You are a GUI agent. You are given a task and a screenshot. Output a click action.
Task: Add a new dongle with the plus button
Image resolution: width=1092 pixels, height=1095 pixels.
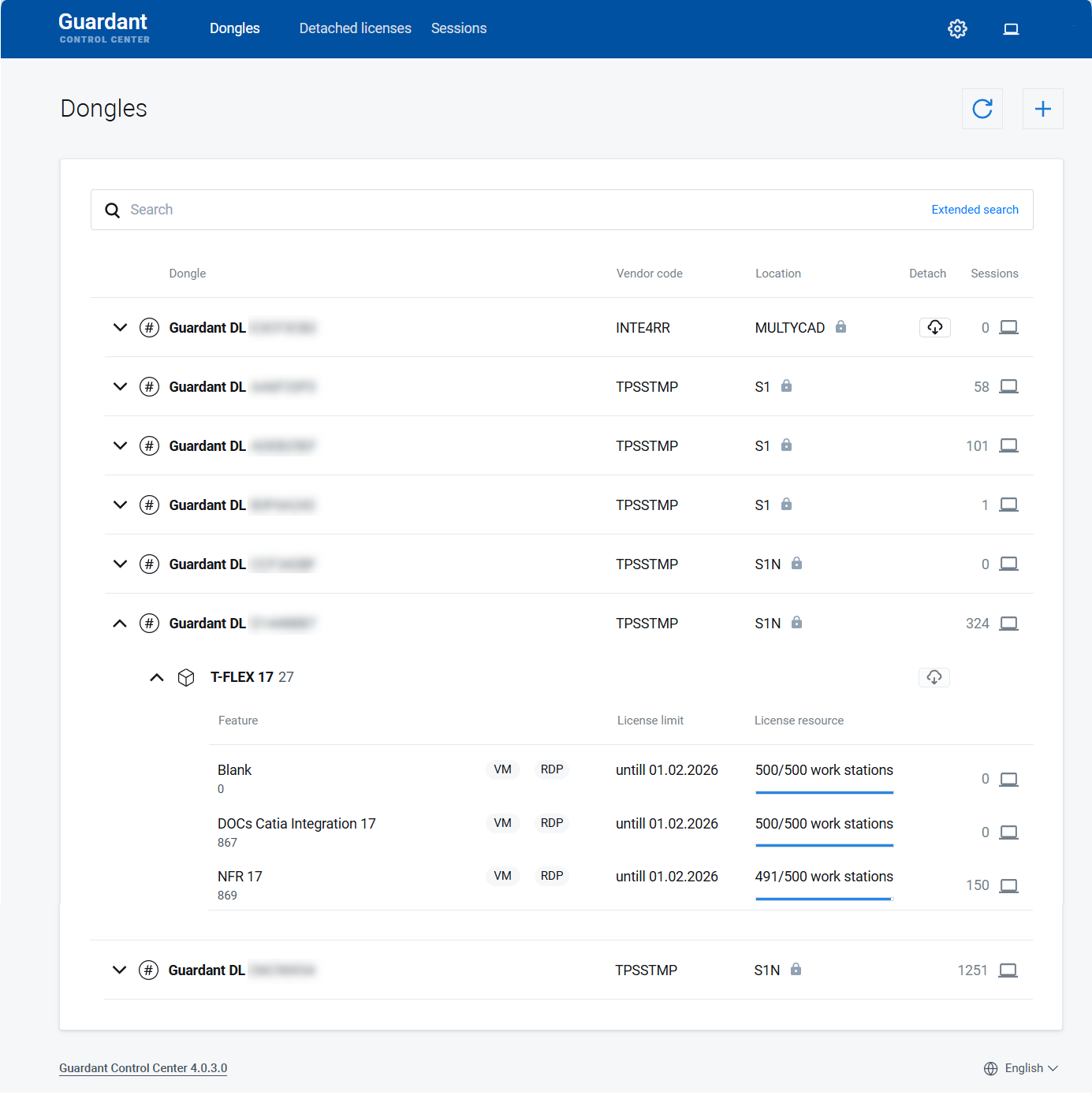(x=1043, y=109)
